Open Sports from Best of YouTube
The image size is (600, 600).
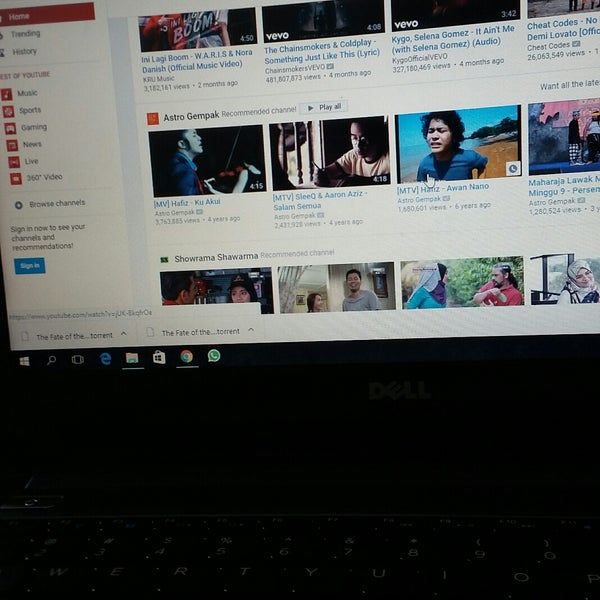click(30, 110)
